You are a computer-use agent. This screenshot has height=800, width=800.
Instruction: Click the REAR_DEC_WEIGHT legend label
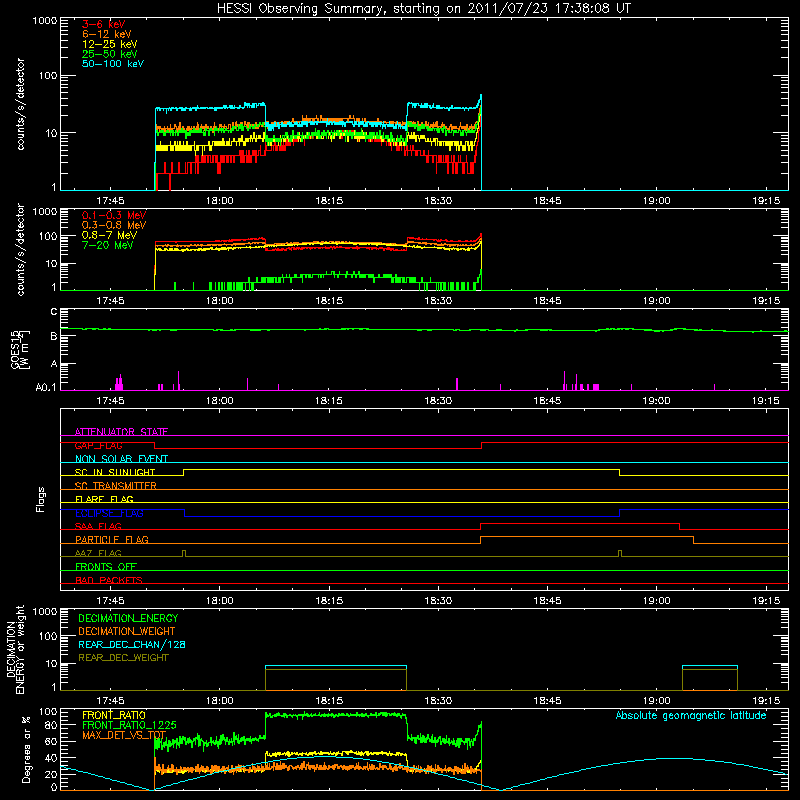pos(123,658)
